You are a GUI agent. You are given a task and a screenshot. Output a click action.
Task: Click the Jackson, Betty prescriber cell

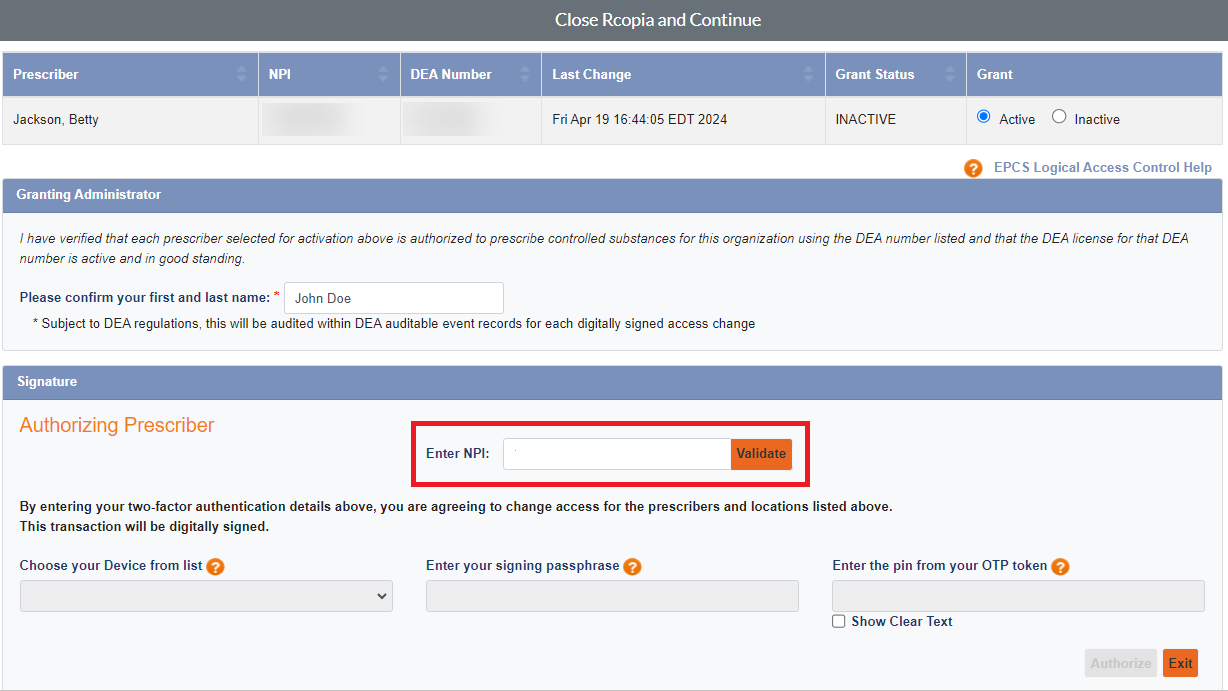pos(130,120)
